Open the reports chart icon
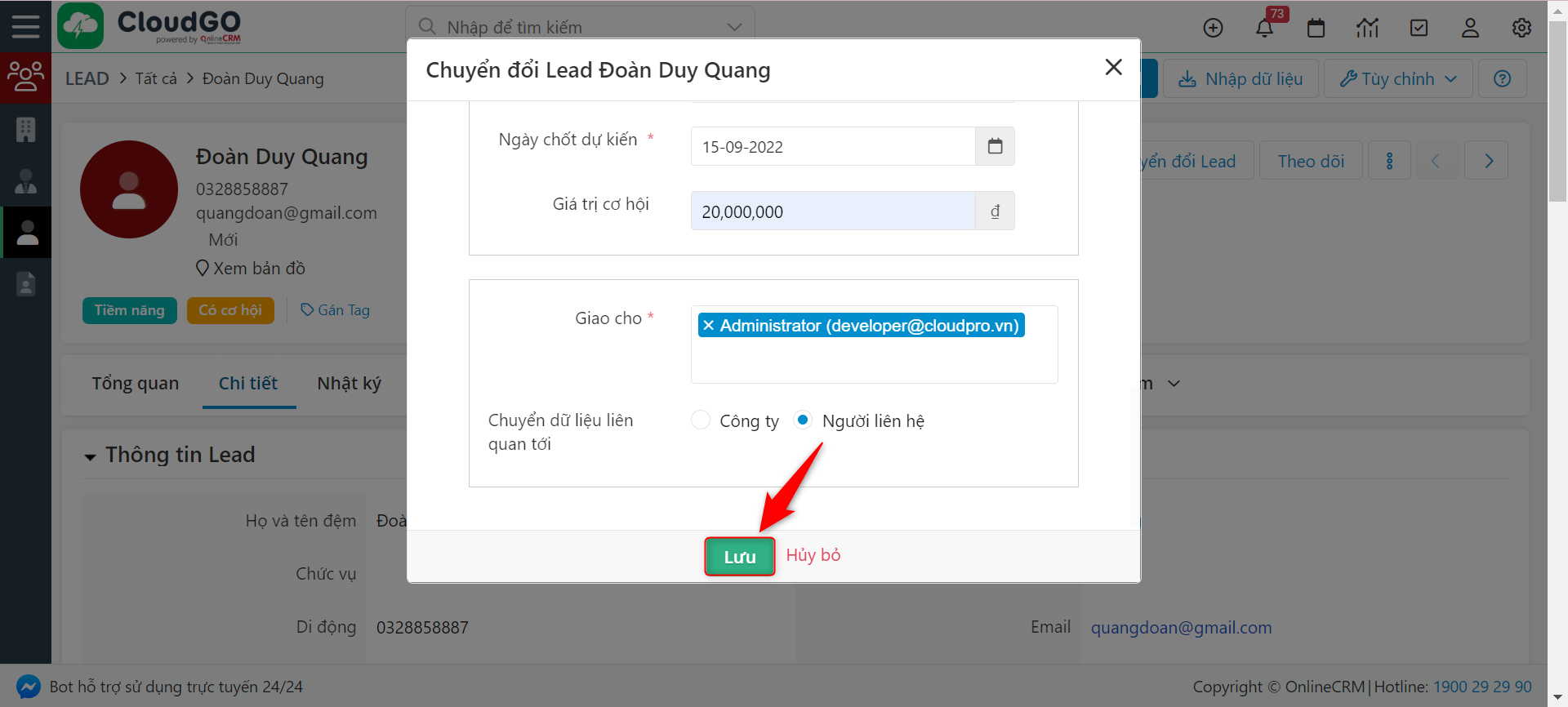Image resolution: width=1568 pixels, height=707 pixels. [x=1367, y=29]
